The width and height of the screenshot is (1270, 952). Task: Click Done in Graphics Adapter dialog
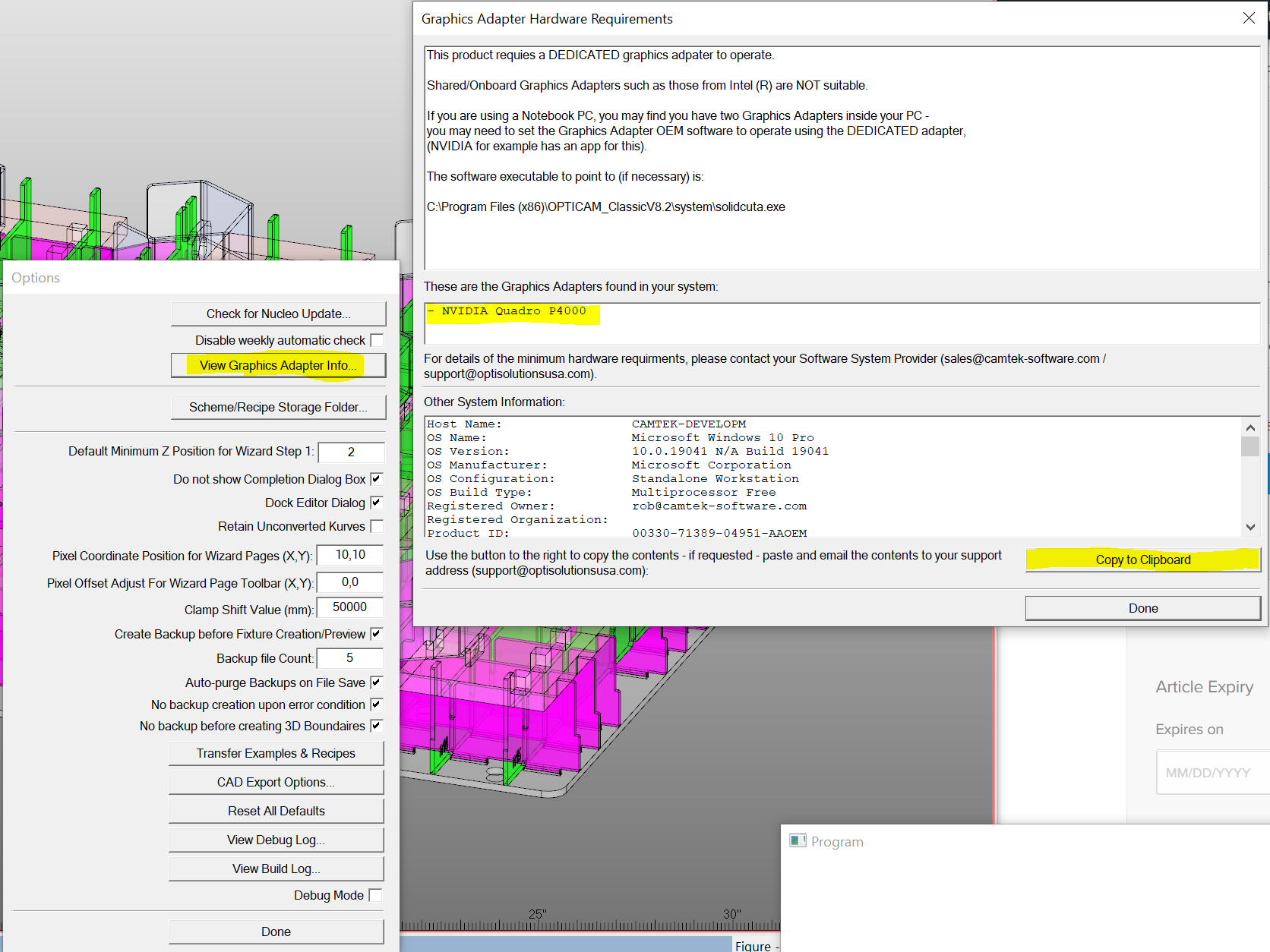(x=1143, y=608)
